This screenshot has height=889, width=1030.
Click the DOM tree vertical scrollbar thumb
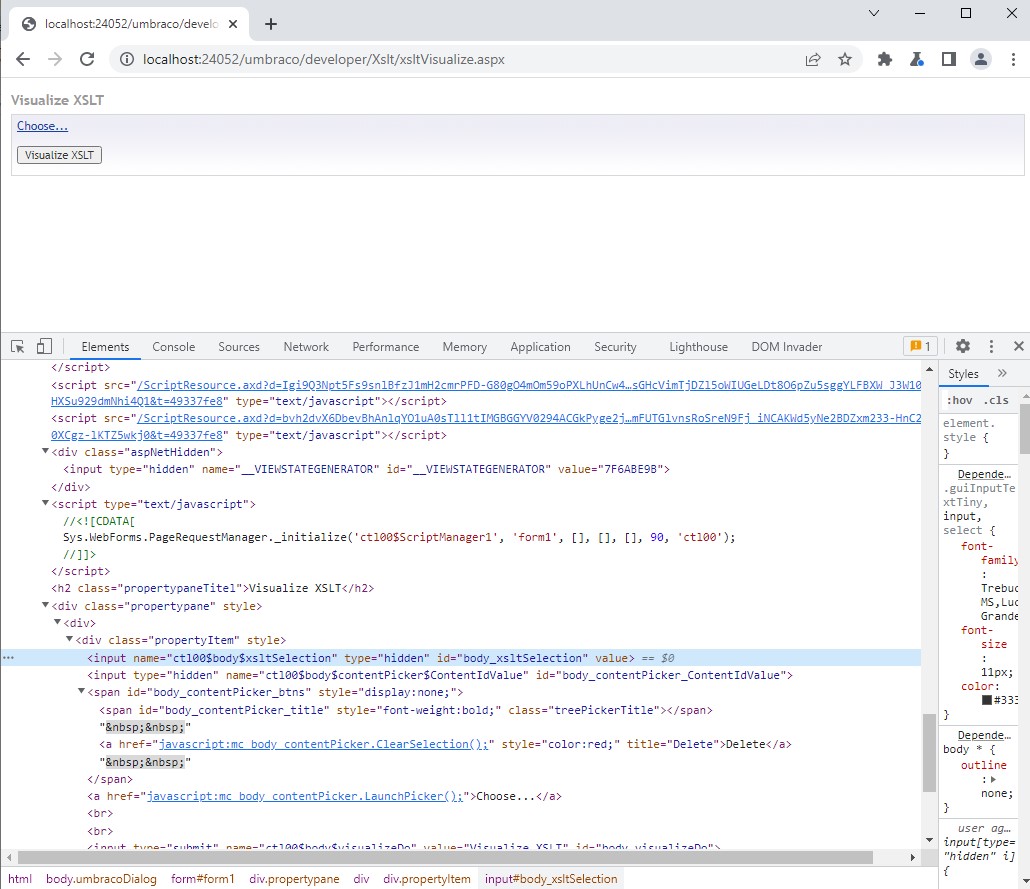click(x=929, y=752)
